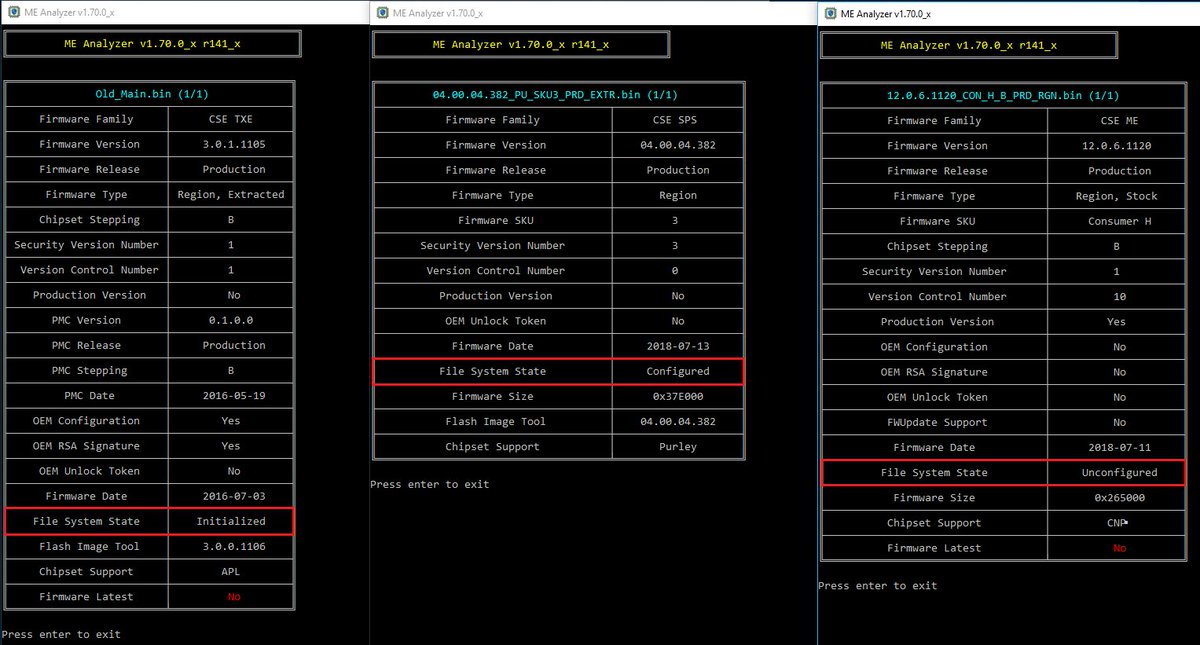Click the ME Analyzer title bar icon in the Old_Main.bin window
The width and height of the screenshot is (1200, 645).
click(x=12, y=11)
